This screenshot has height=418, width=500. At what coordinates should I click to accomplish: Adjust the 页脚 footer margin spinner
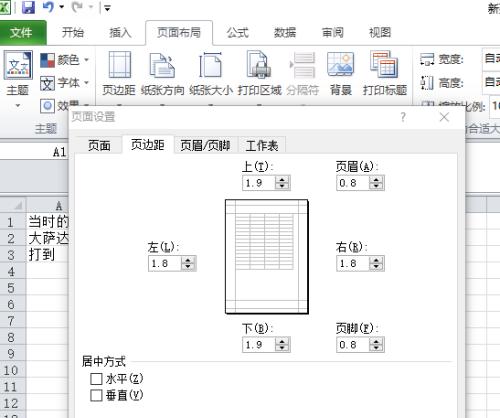(376, 345)
